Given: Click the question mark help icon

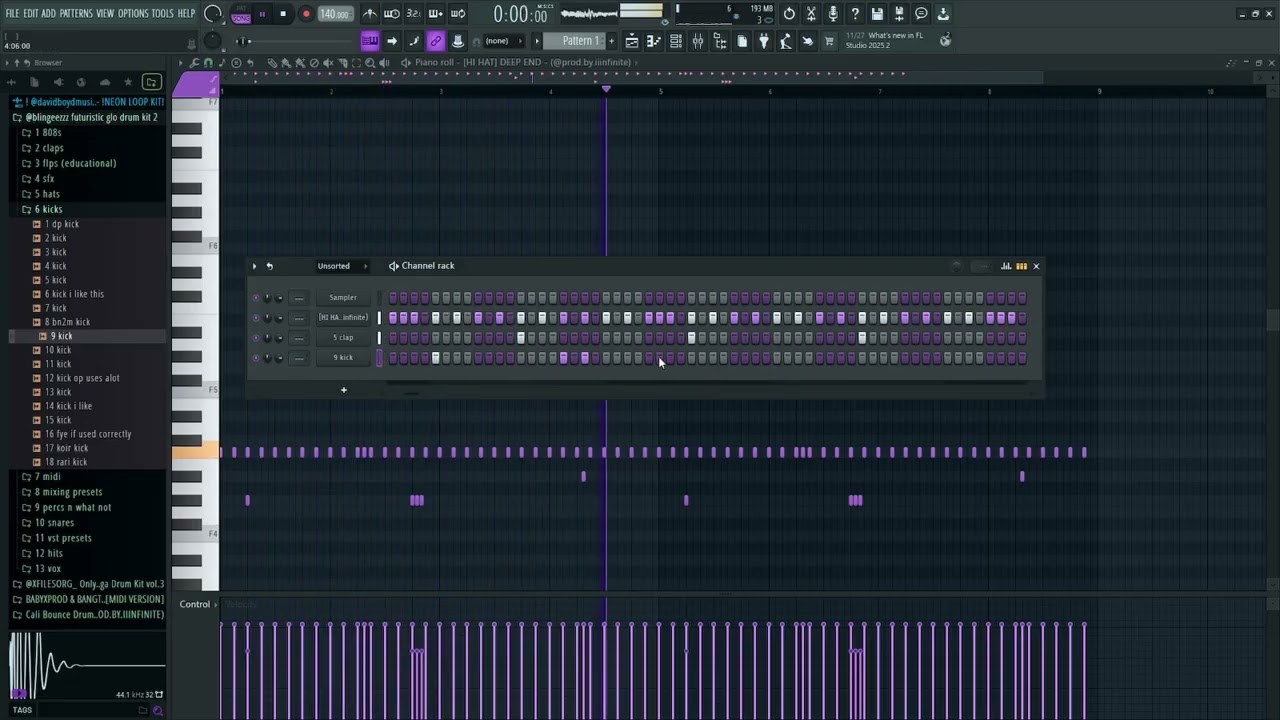Looking at the screenshot, I should (855, 14).
